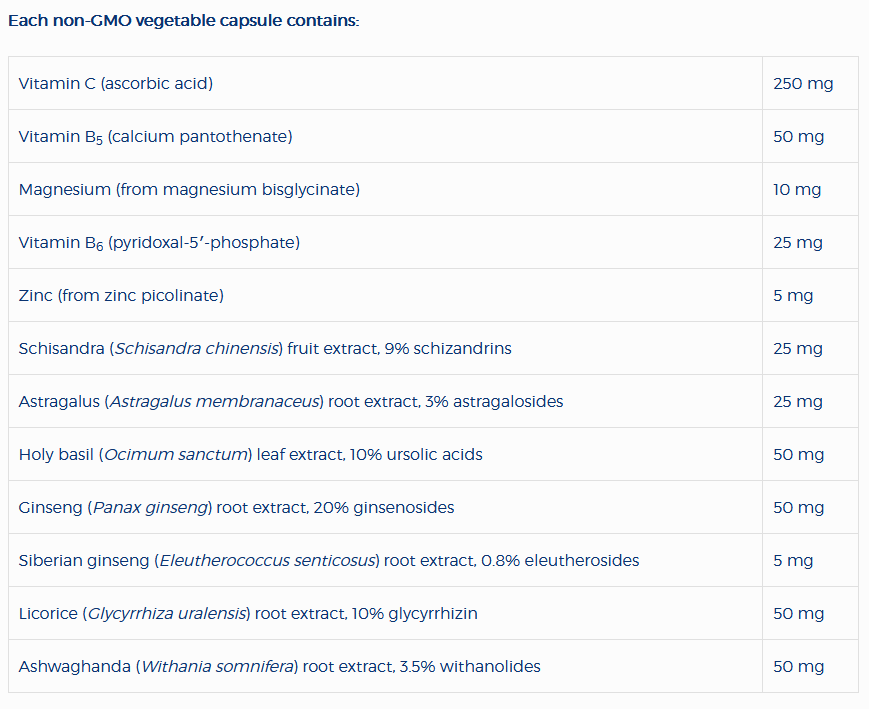Click the Zinc picolinate ingredient text

pyautogui.click(x=121, y=295)
